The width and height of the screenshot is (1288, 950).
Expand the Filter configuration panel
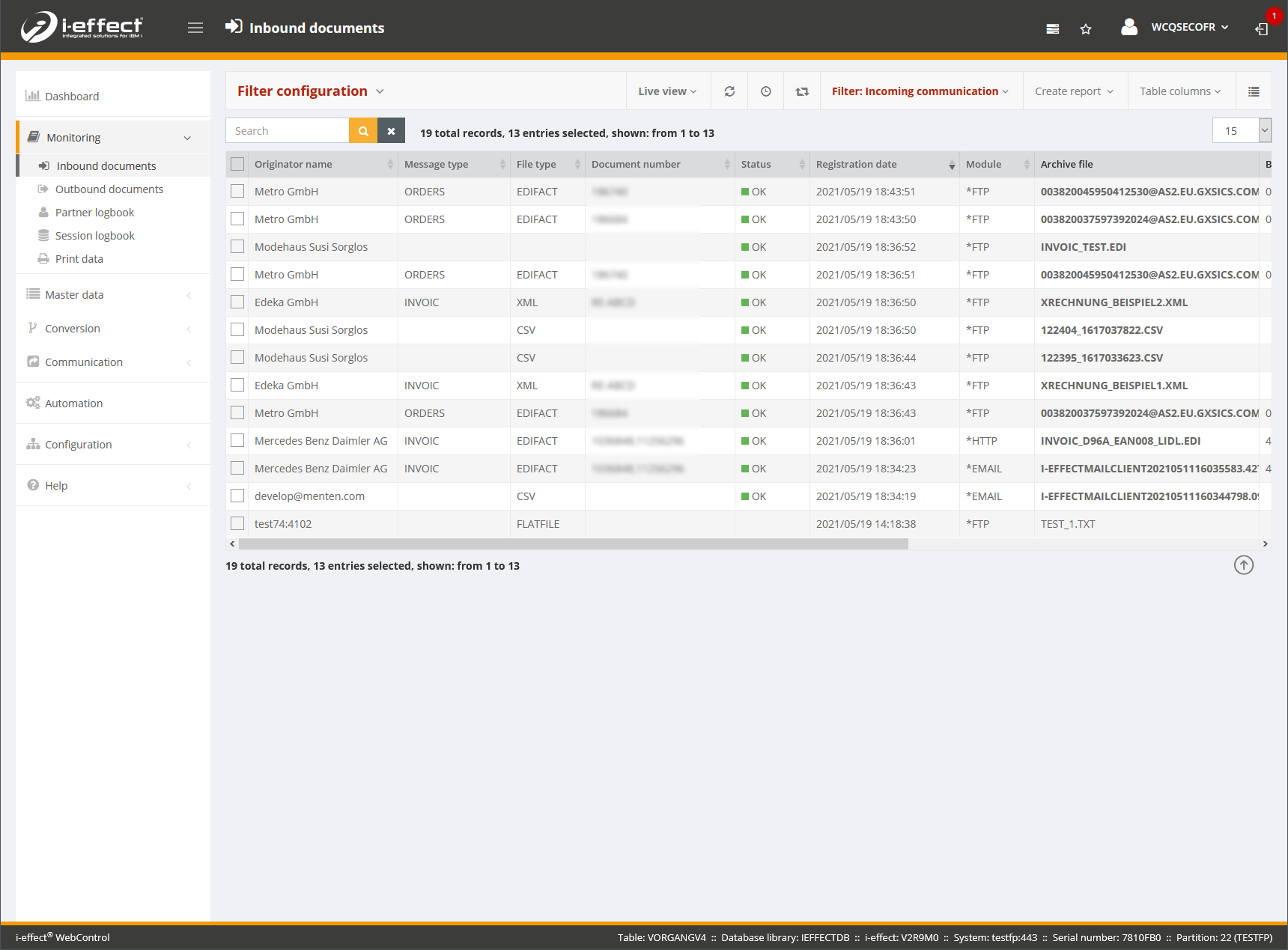point(311,91)
